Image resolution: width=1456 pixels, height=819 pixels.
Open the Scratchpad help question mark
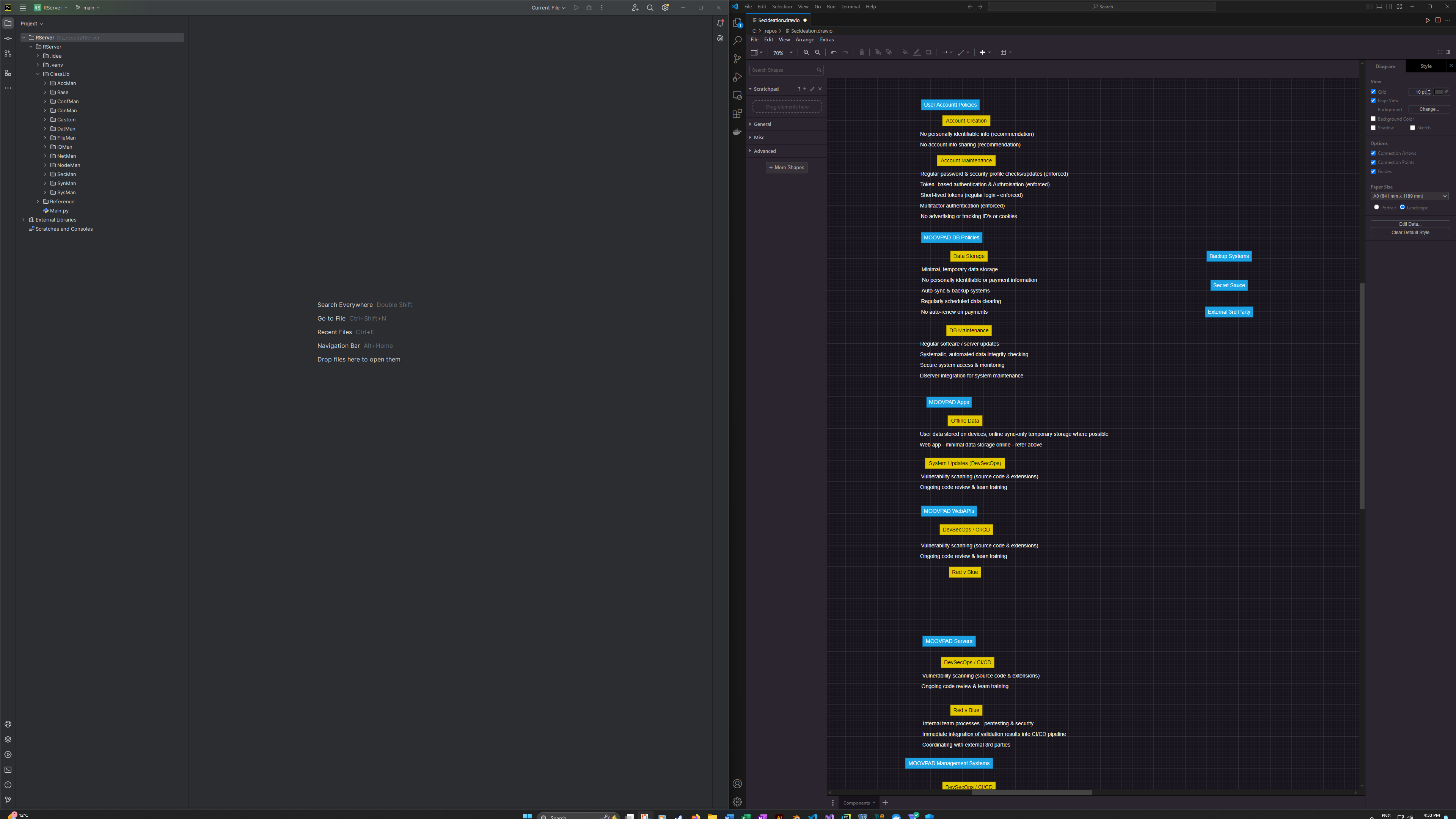(x=799, y=89)
